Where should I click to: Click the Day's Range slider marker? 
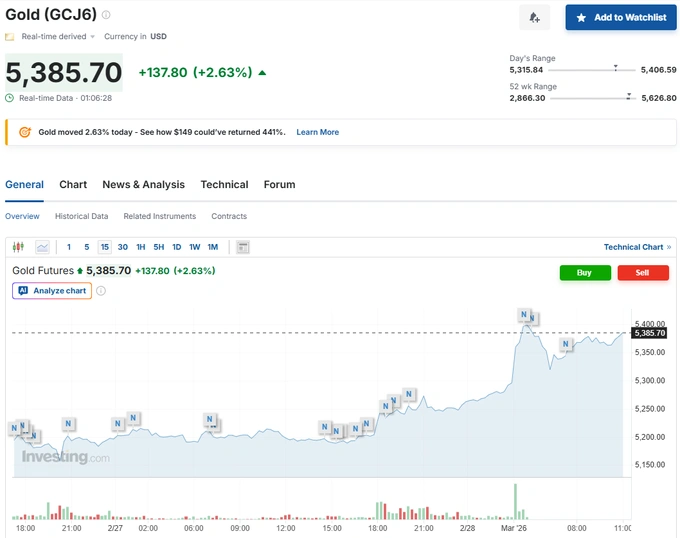point(615,70)
